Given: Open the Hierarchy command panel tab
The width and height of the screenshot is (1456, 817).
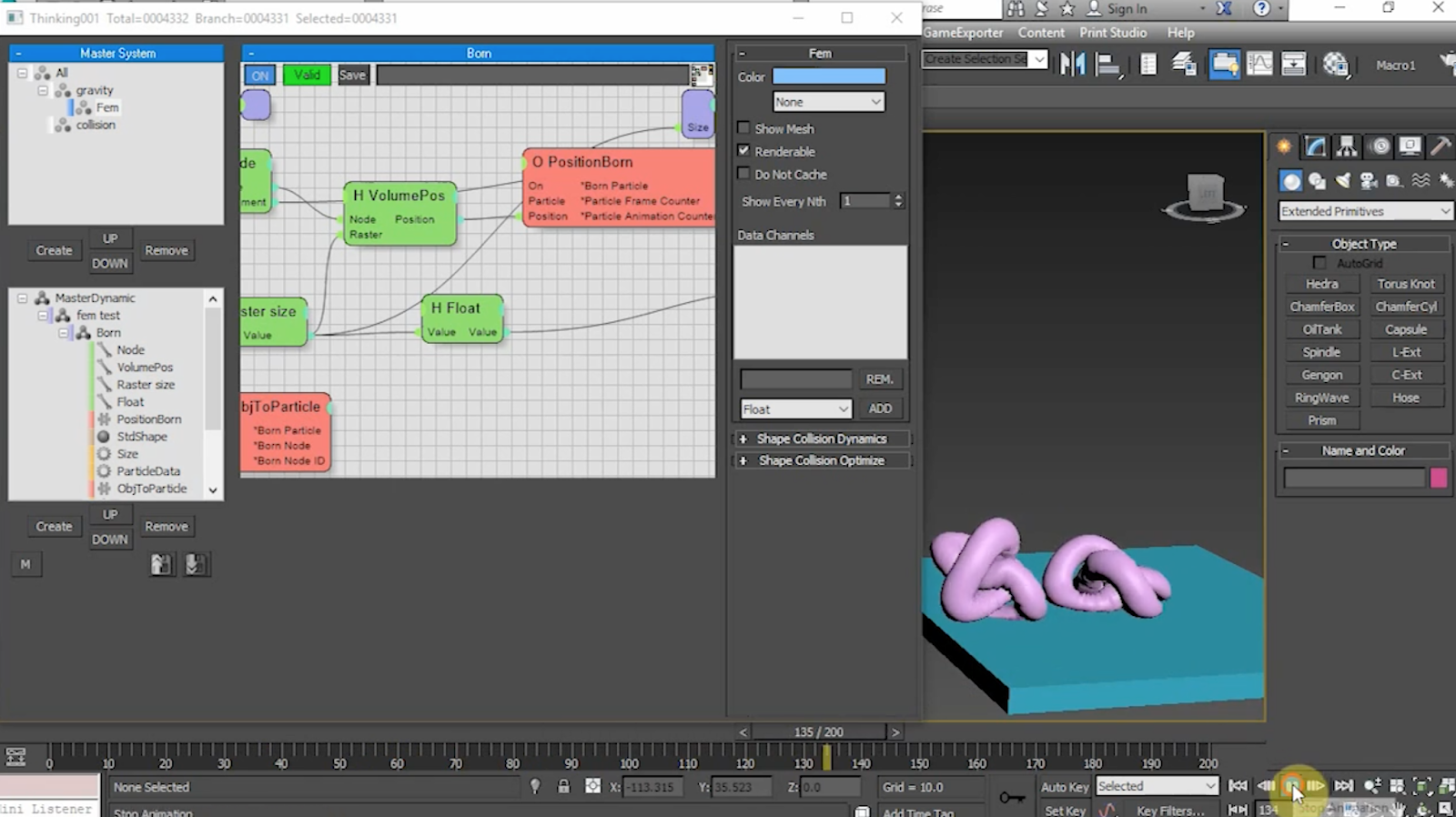Looking at the screenshot, I should coord(1347,146).
